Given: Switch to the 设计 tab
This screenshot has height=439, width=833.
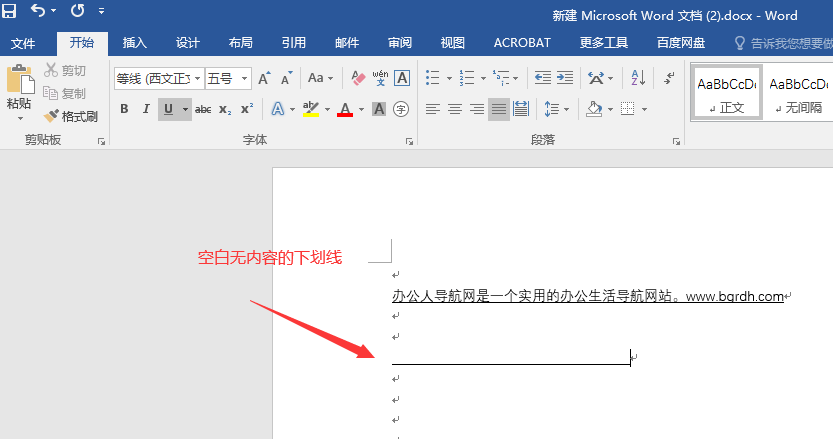Looking at the screenshot, I should (188, 43).
